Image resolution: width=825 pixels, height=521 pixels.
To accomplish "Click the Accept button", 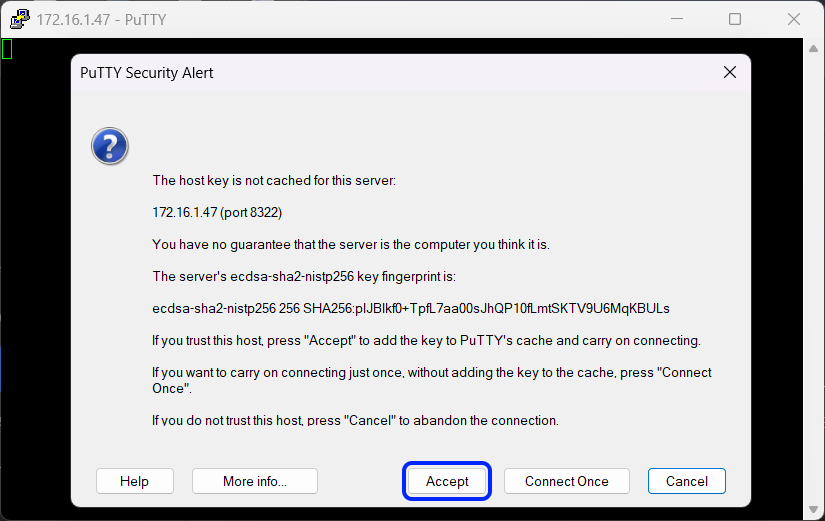I will click(447, 481).
